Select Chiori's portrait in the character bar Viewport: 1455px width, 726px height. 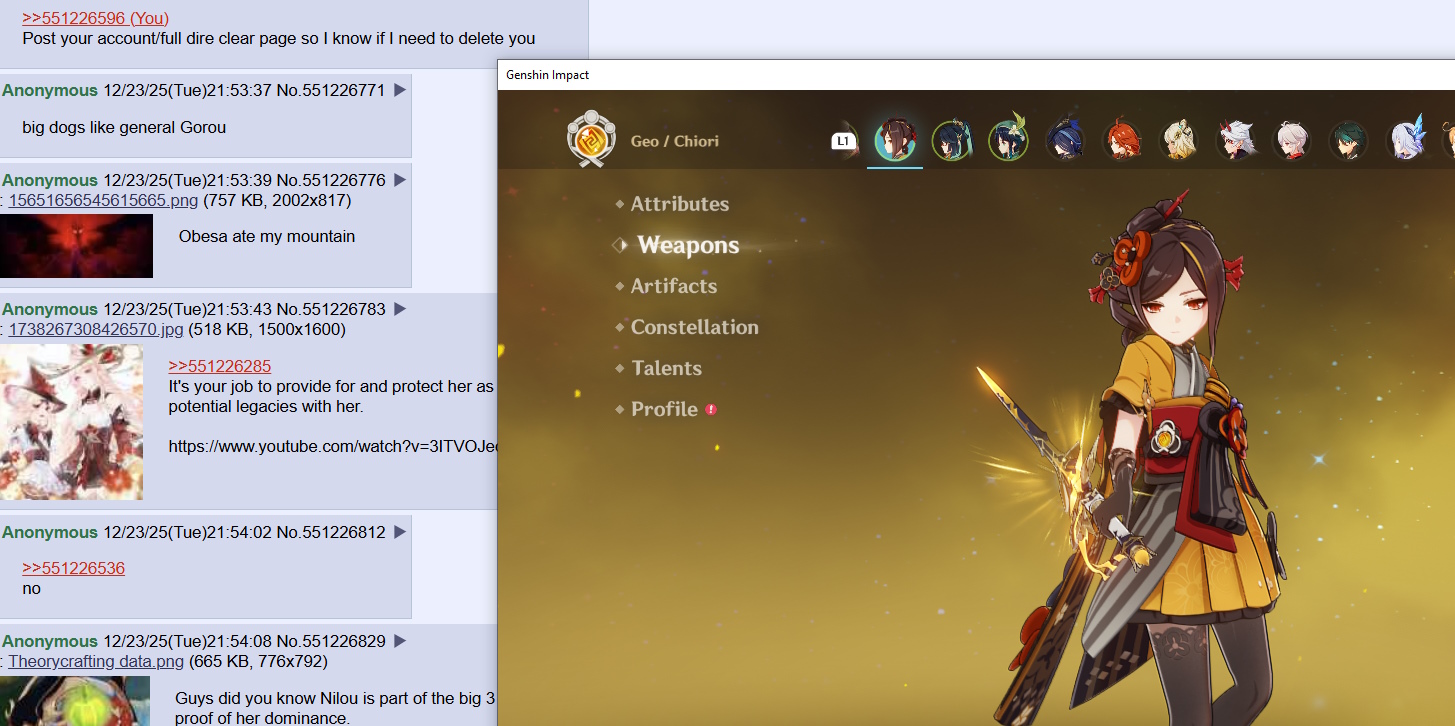pos(895,141)
